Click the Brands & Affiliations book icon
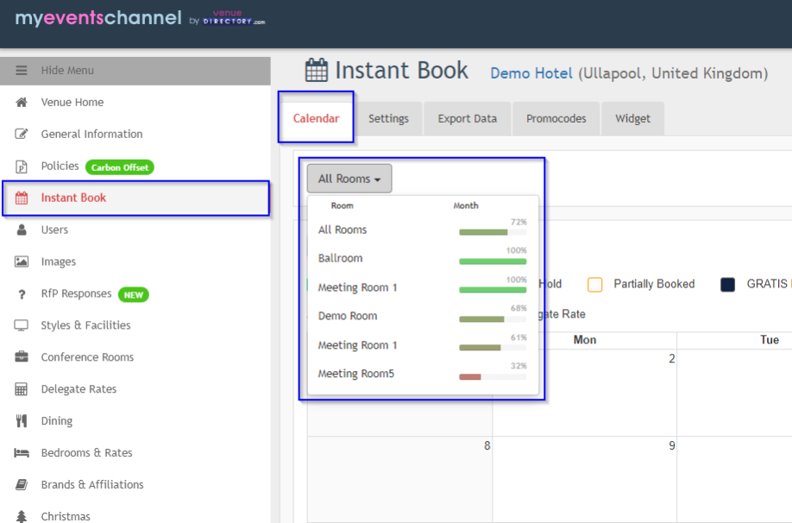The image size is (792, 523). tap(21, 485)
